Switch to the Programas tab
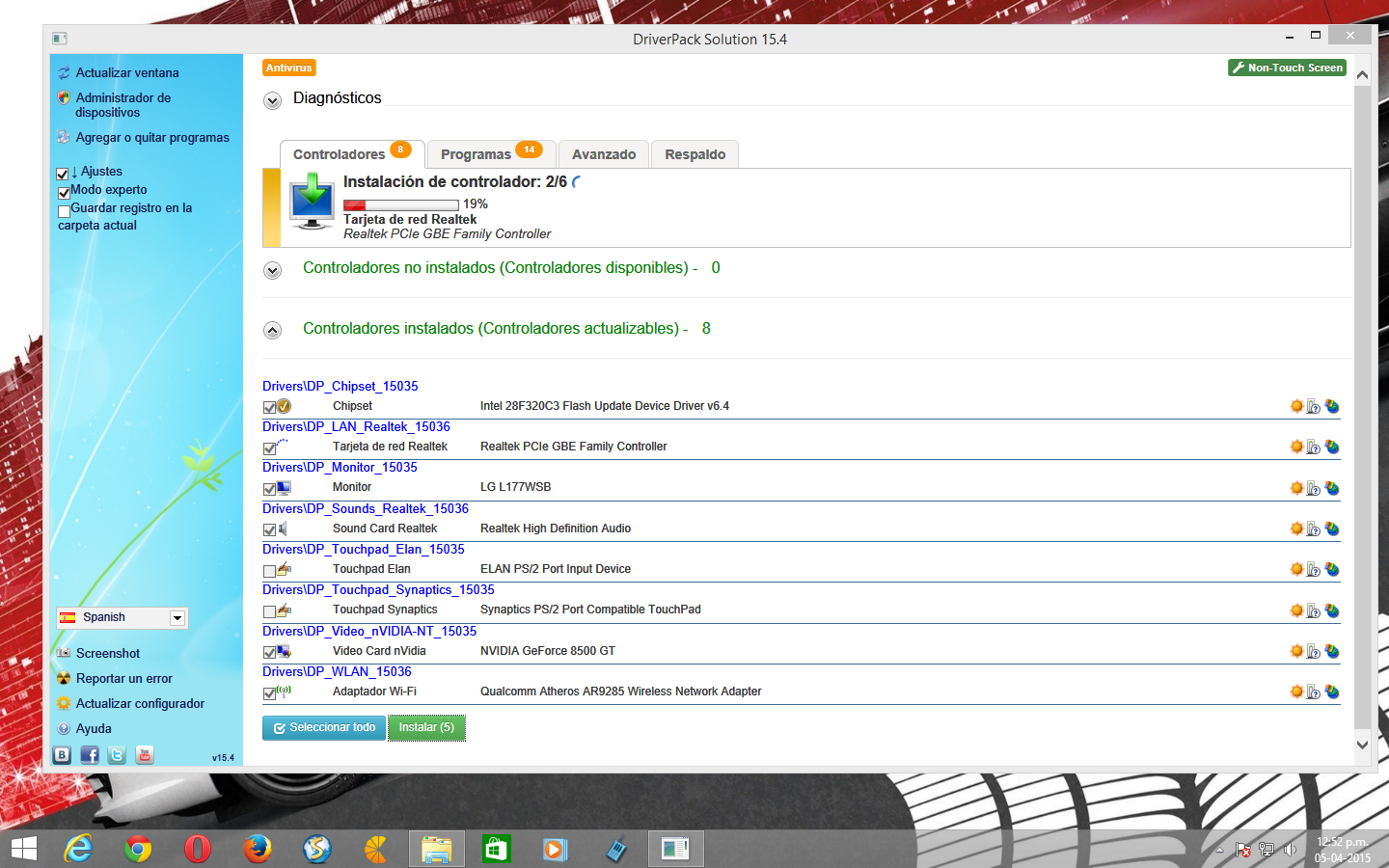 coord(491,154)
